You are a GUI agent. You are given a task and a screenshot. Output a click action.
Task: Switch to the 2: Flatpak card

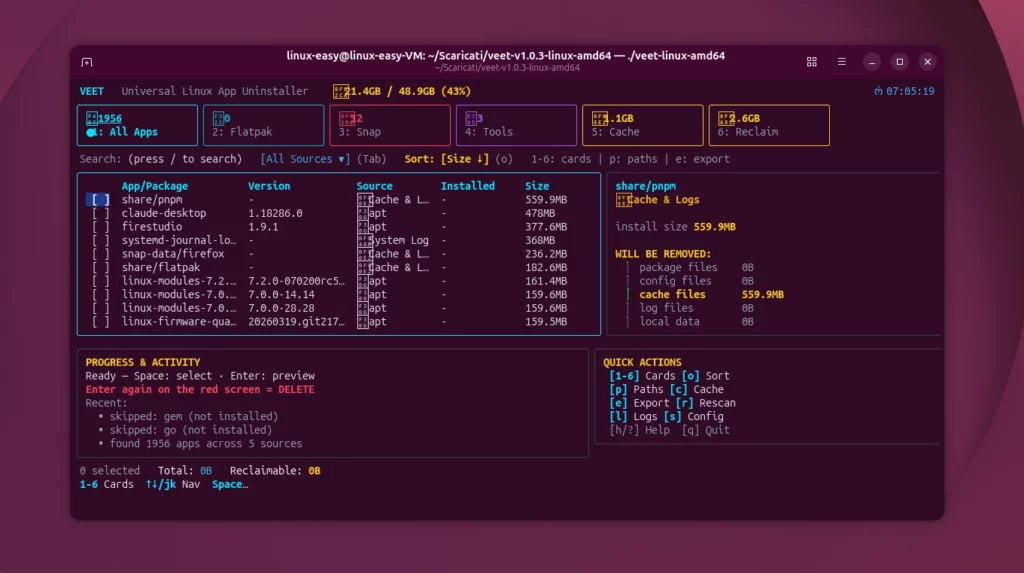(x=263, y=125)
